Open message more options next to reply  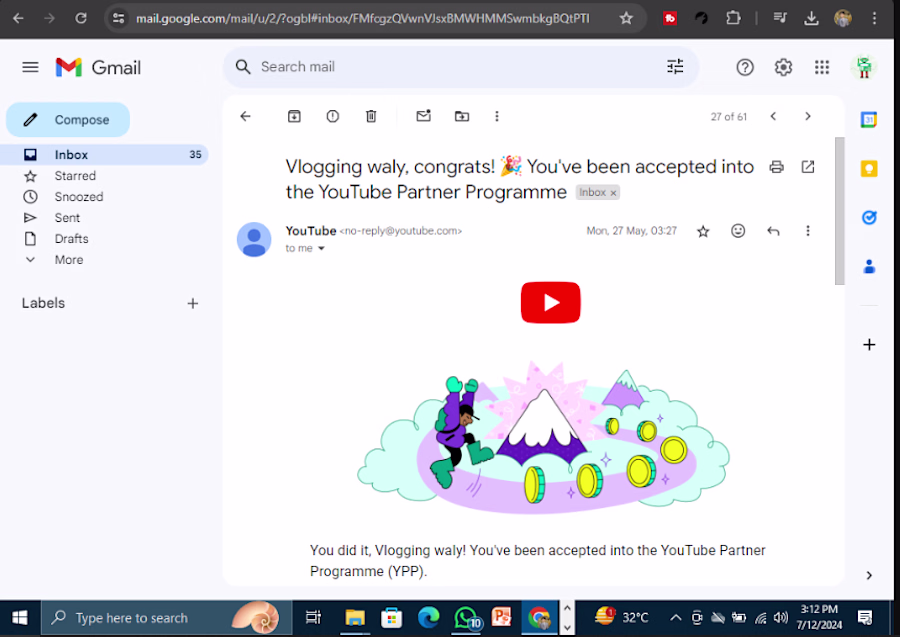[808, 231]
